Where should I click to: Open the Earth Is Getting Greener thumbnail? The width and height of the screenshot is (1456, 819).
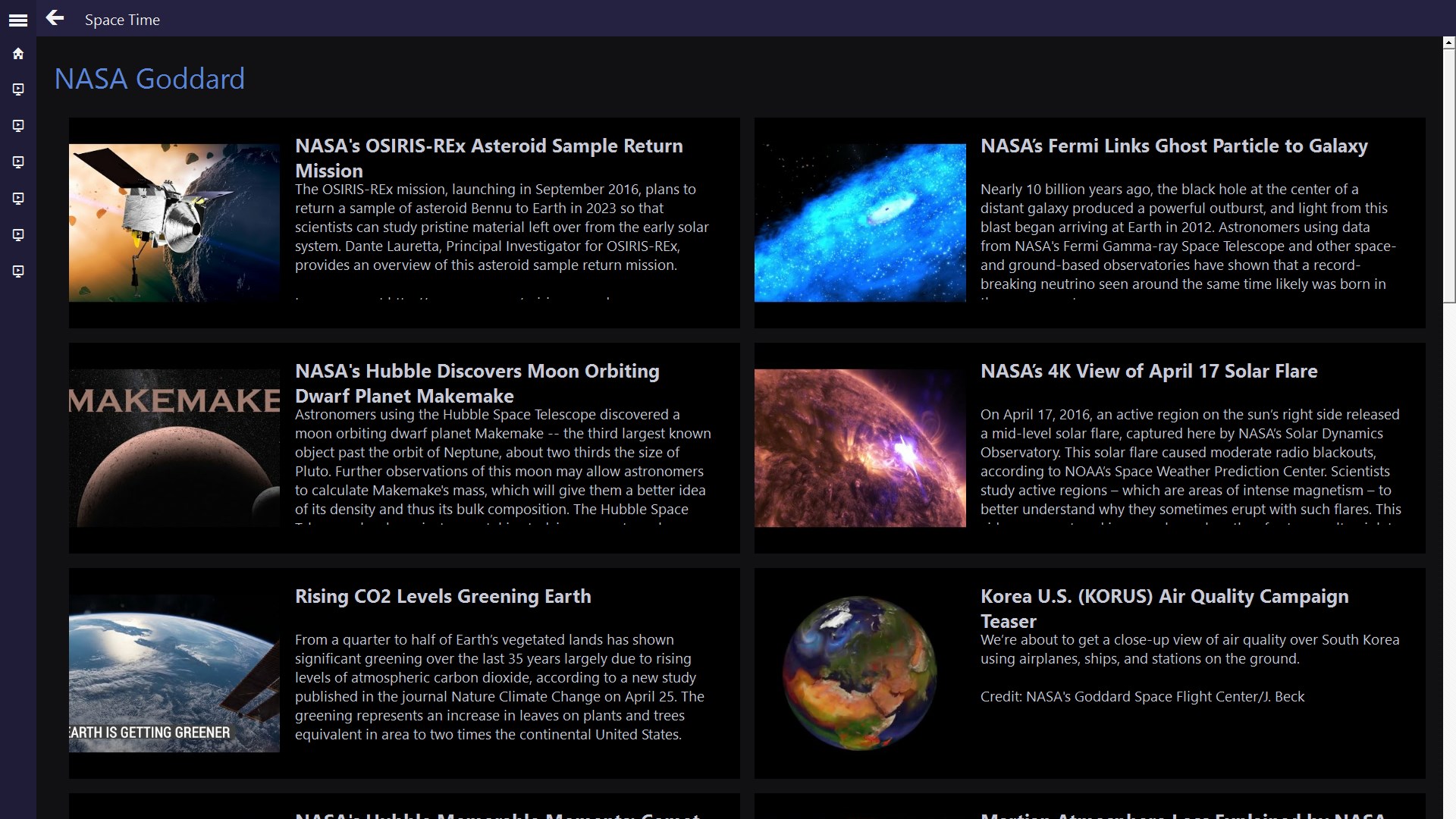point(174,673)
